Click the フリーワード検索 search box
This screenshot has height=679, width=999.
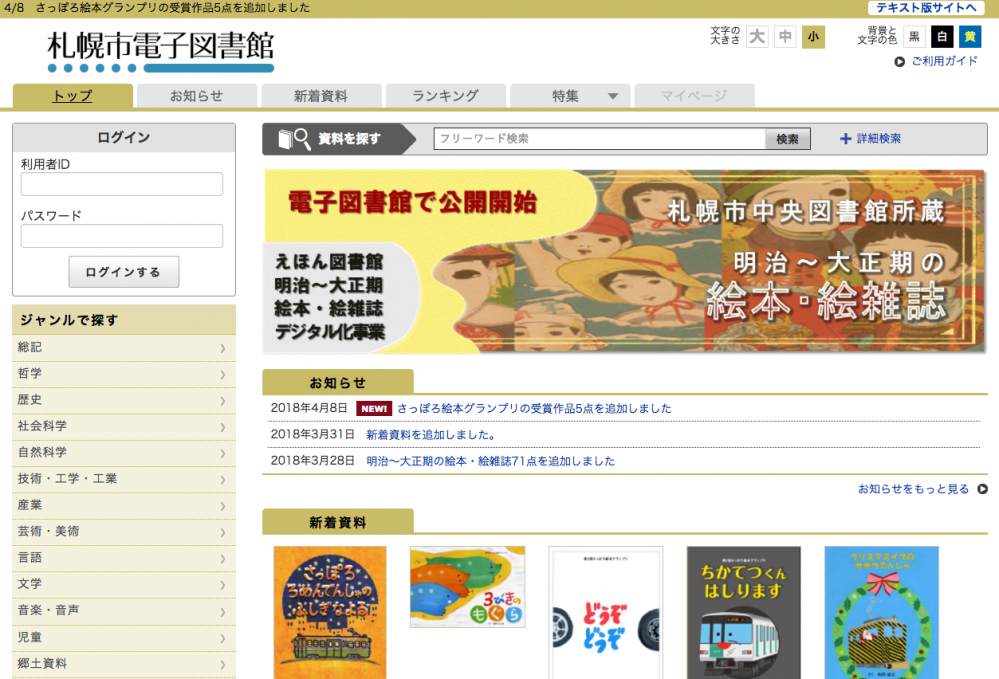[600, 139]
